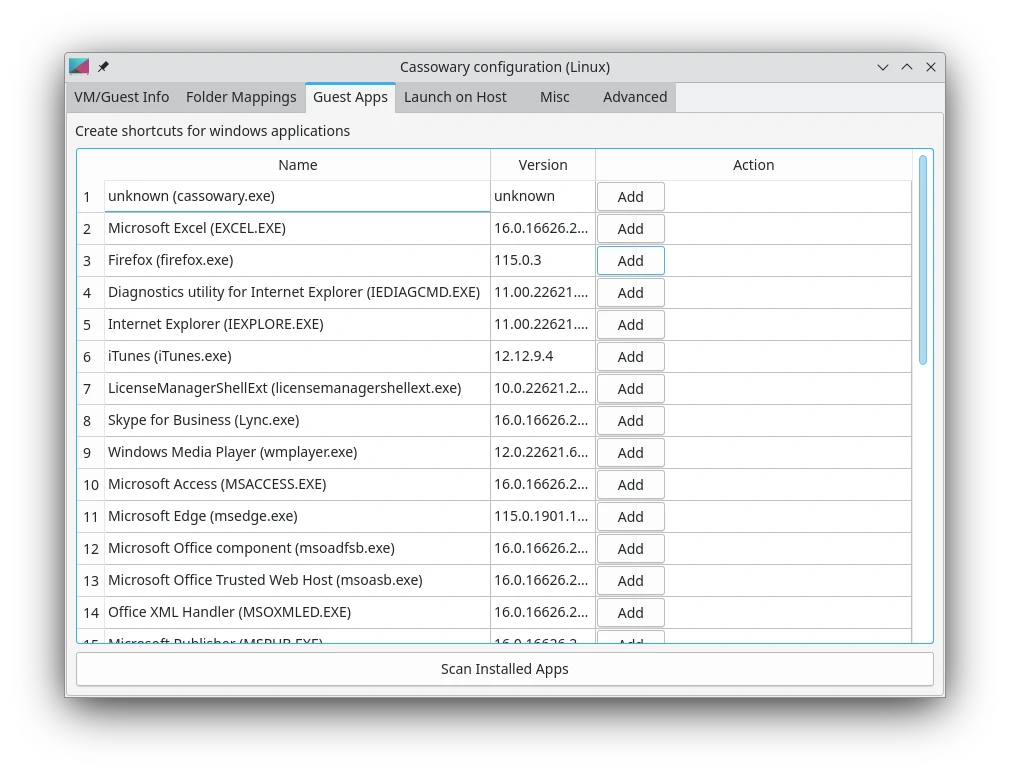Open the Launch on Host tab
This screenshot has width=1010, height=774.
click(x=455, y=97)
